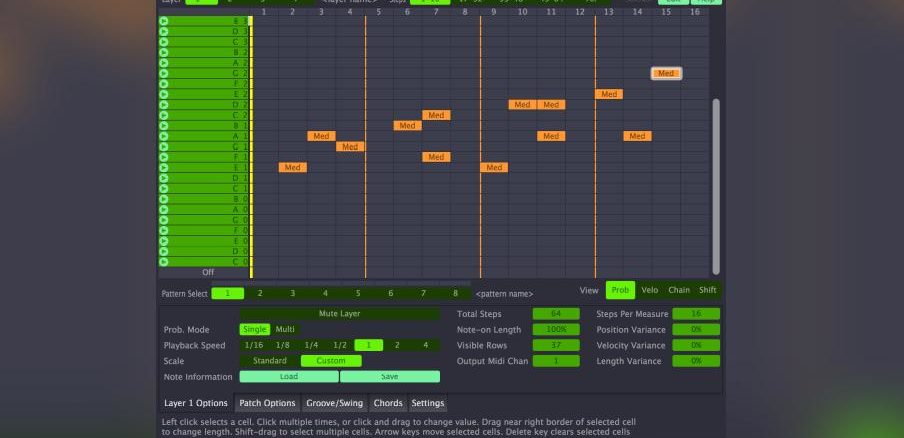Screen dimensions: 904x438
Task: Click the play icon on row D 3
Action: [x=164, y=31]
